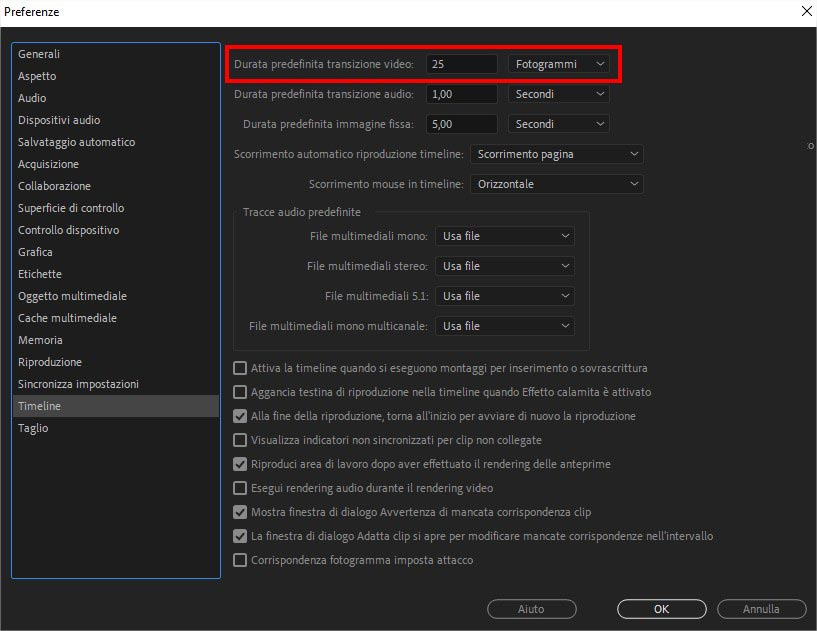Open 'File multimediali mono' Usa file dropdown
This screenshot has width=817, height=631.
[x=505, y=236]
